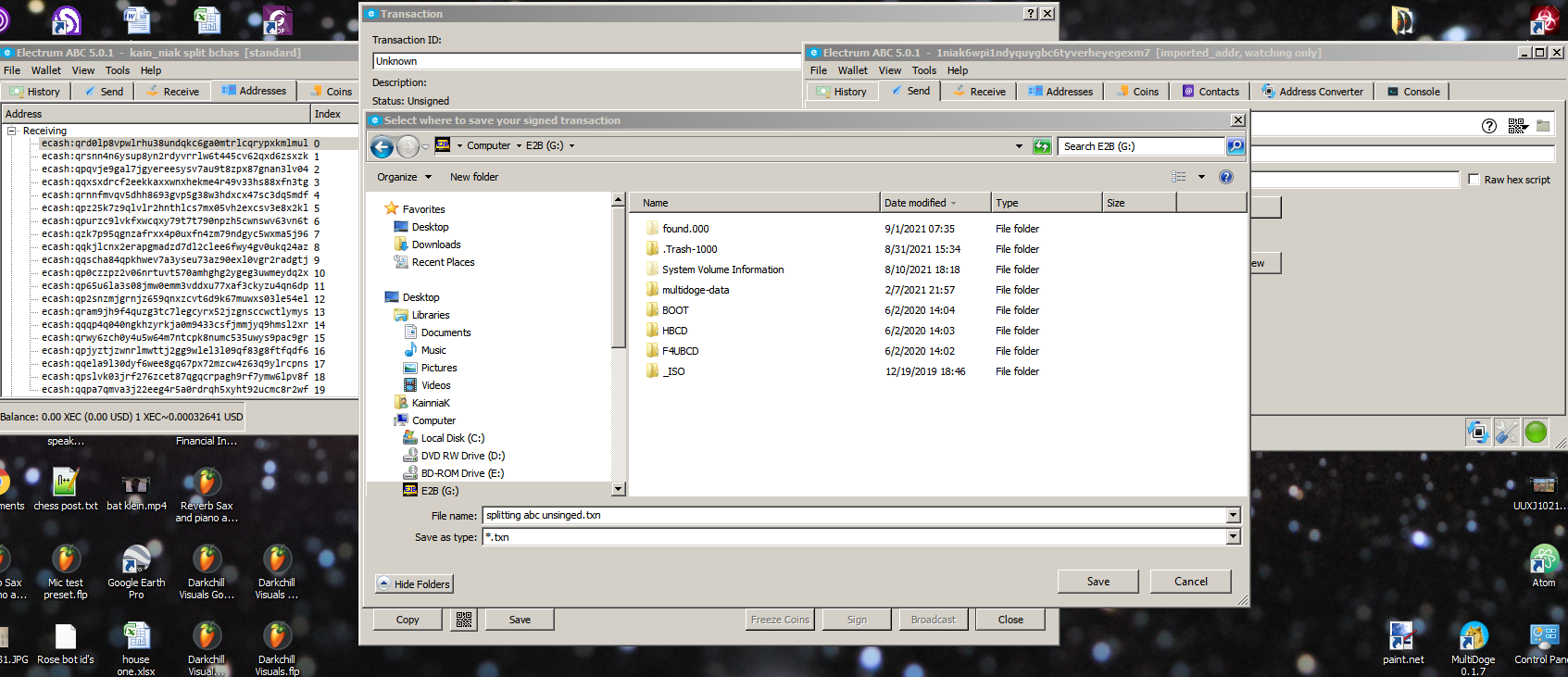Image resolution: width=1568 pixels, height=677 pixels.
Task: Click the Search E2B (G:) field
Action: [x=1141, y=146]
